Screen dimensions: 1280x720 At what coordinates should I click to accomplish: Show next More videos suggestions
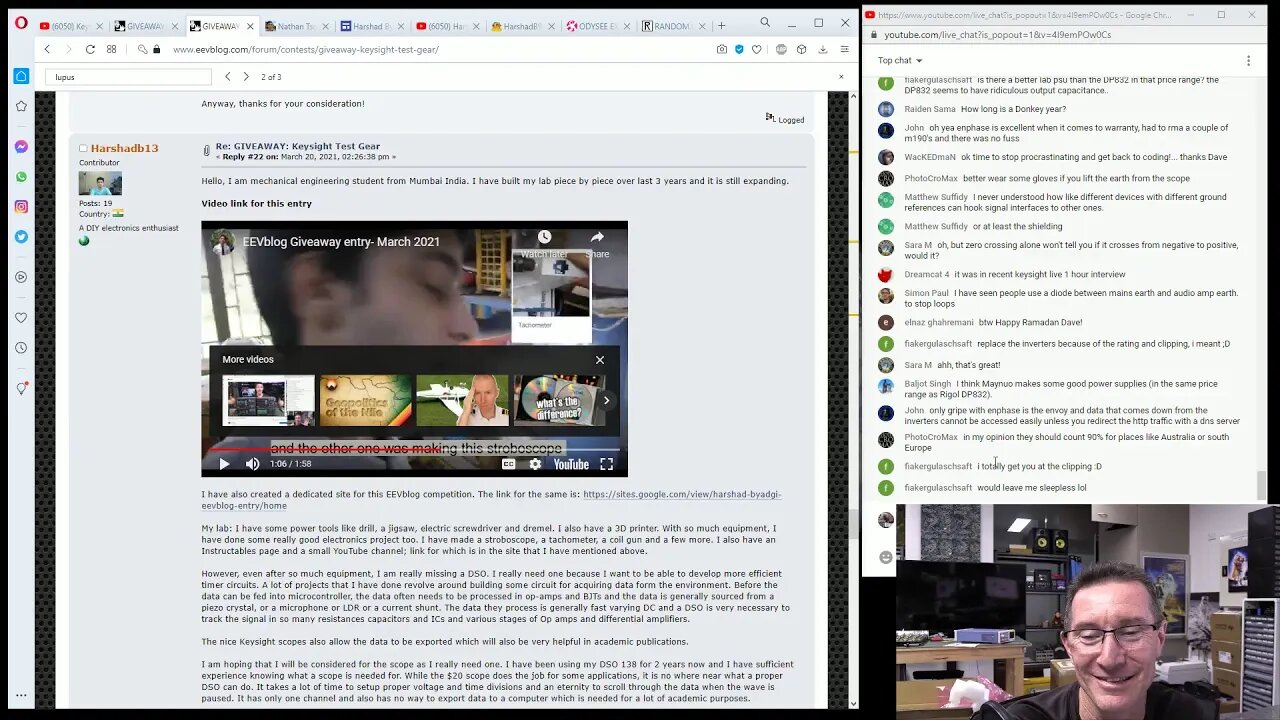tap(606, 400)
